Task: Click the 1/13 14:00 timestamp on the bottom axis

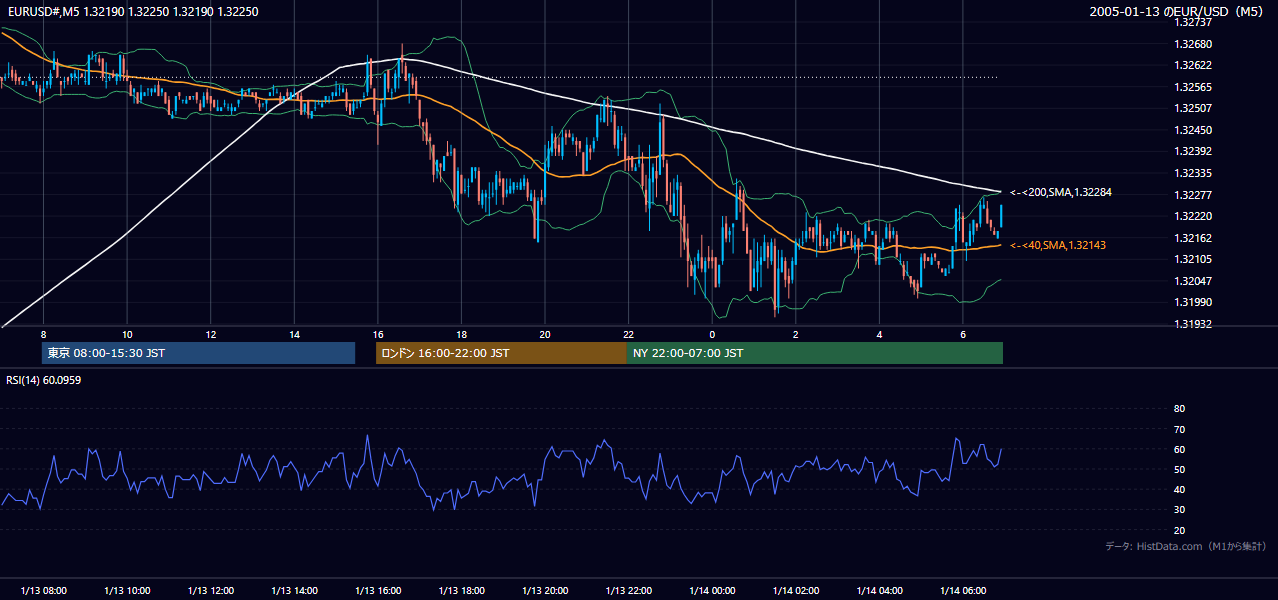Action: point(294,591)
